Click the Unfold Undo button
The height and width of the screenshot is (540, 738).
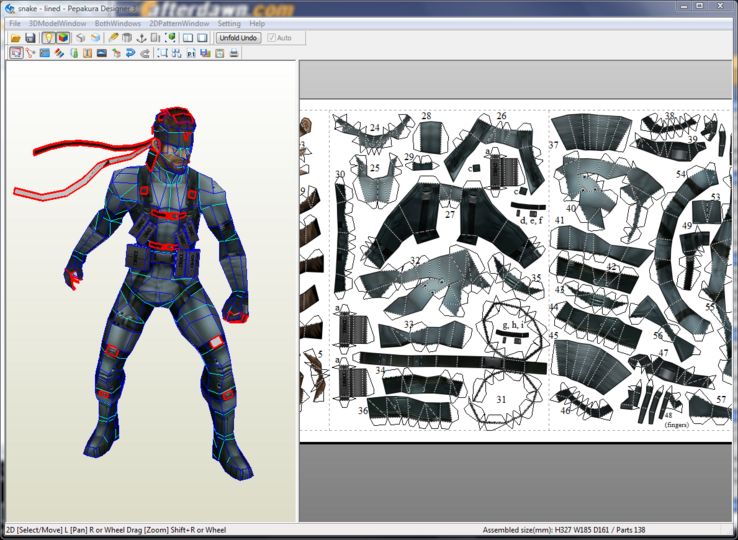[238, 38]
